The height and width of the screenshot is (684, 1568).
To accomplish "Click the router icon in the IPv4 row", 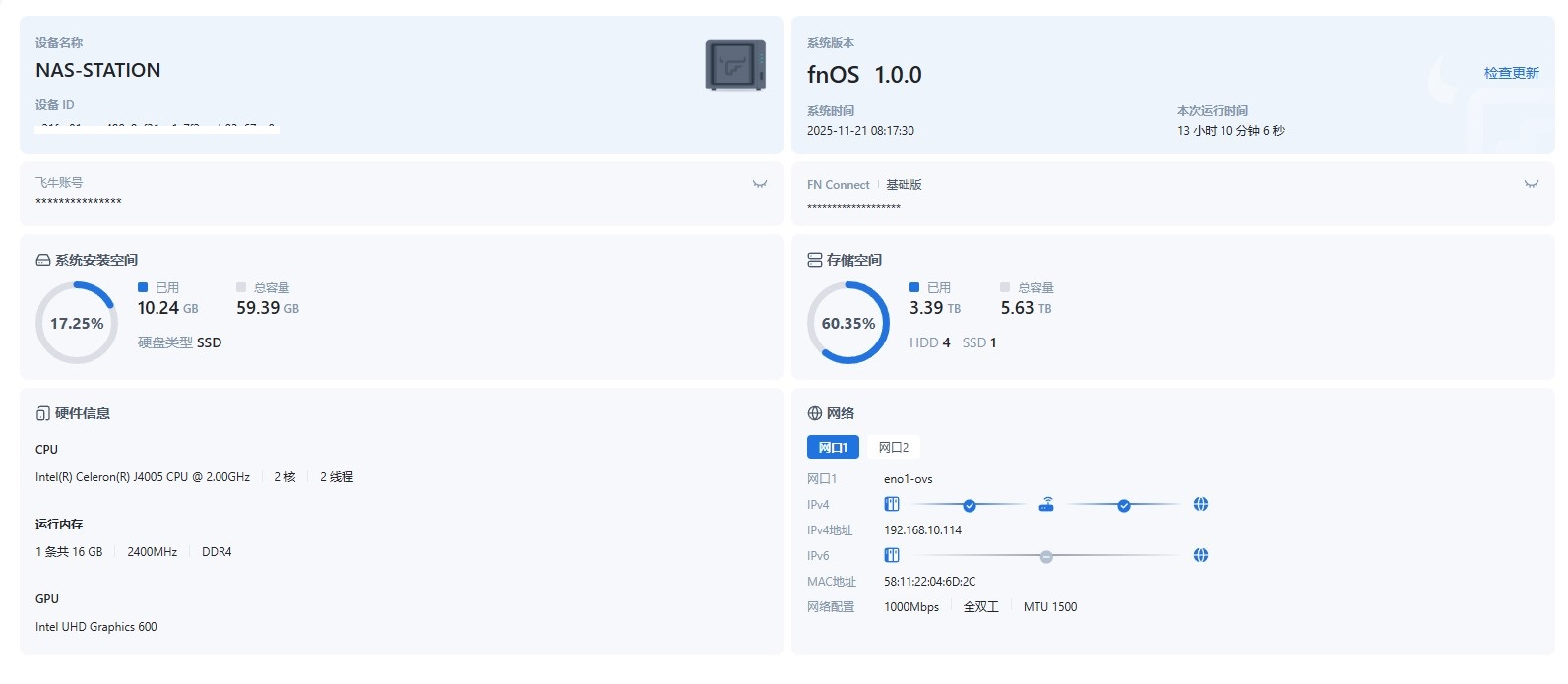I will [1046, 504].
